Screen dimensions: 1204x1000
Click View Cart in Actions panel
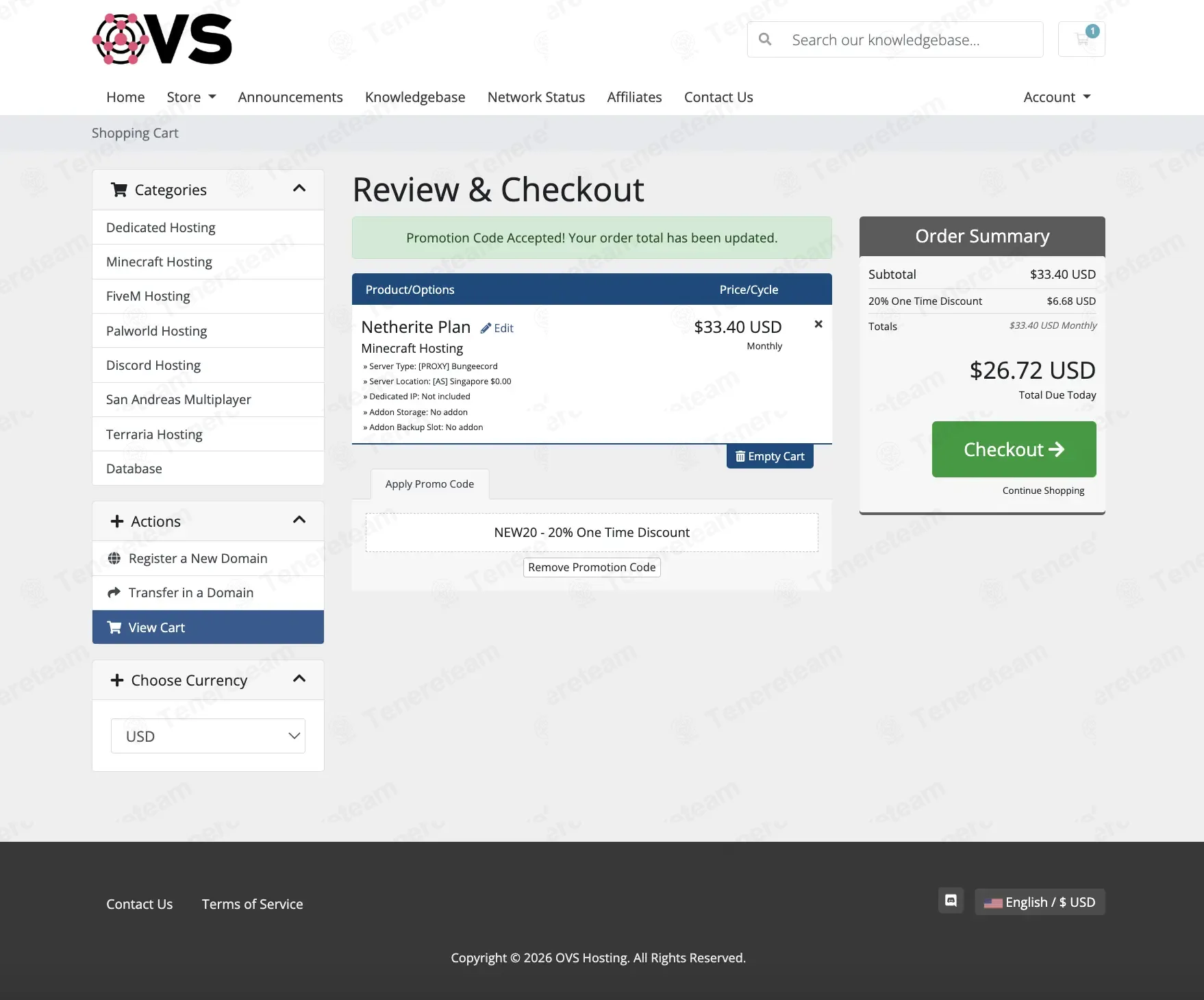(208, 627)
